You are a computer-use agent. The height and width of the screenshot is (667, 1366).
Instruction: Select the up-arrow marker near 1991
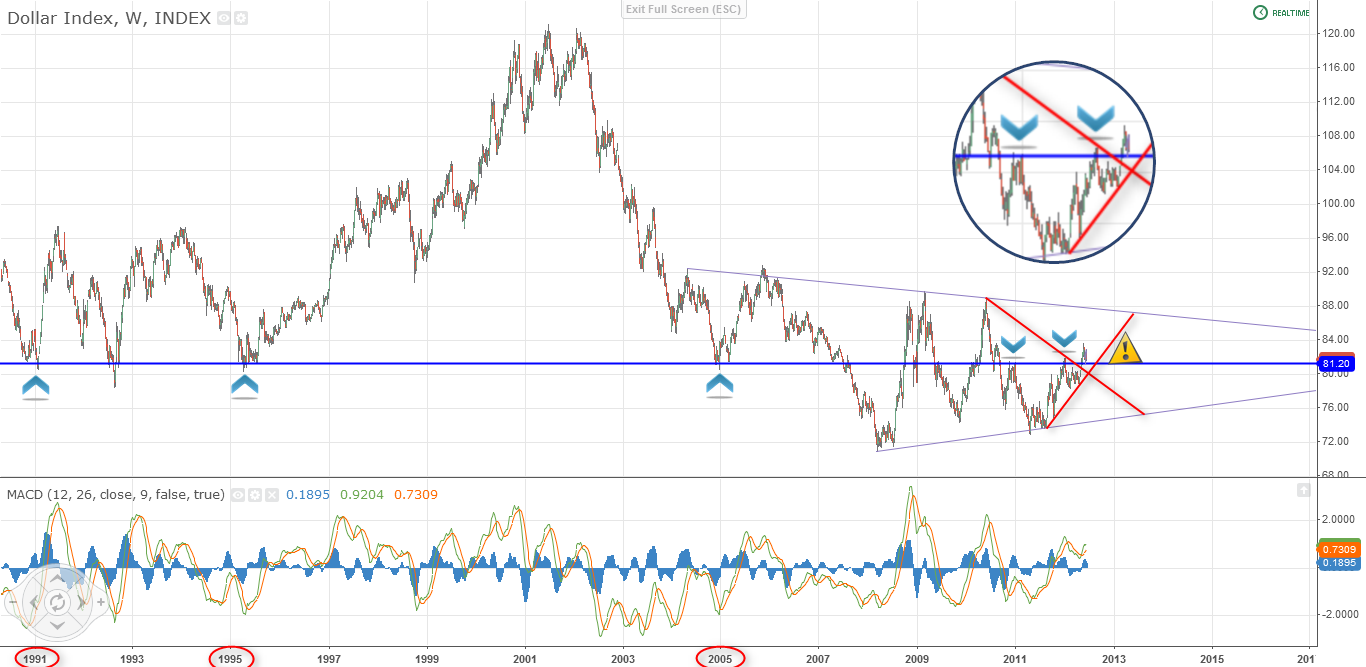[x=35, y=388]
